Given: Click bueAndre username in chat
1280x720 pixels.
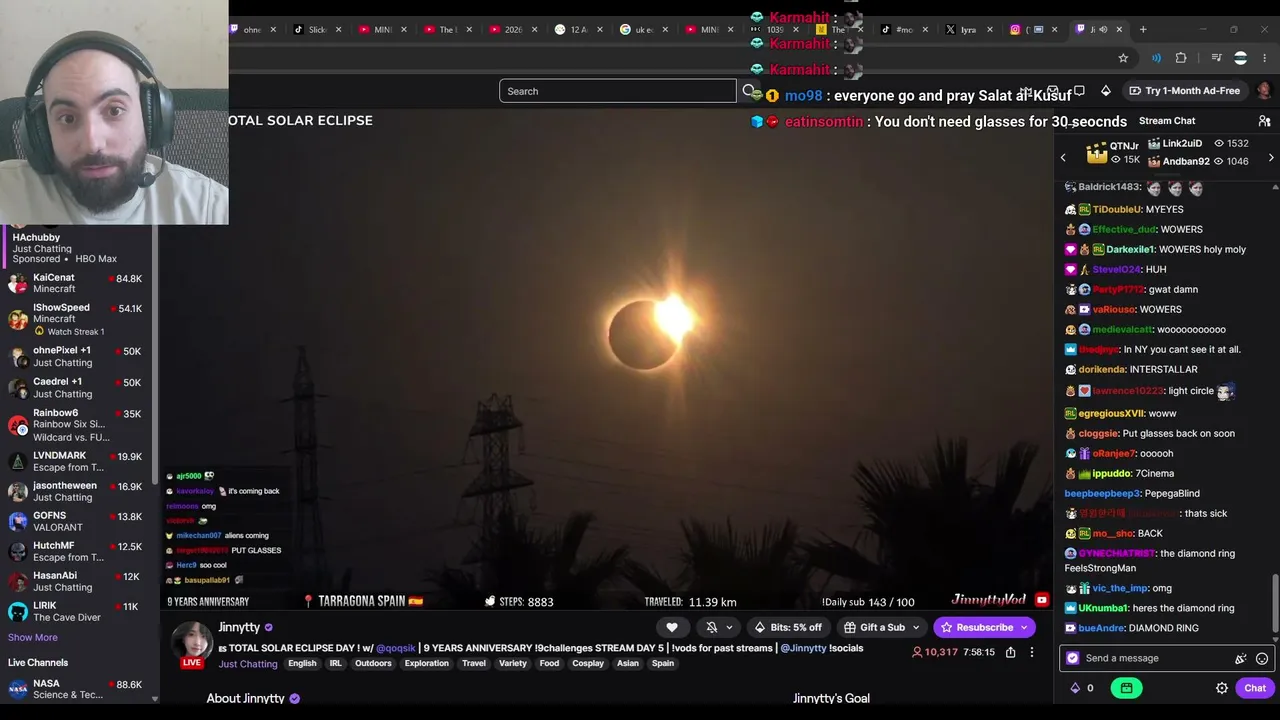Looking at the screenshot, I should coord(1101,628).
